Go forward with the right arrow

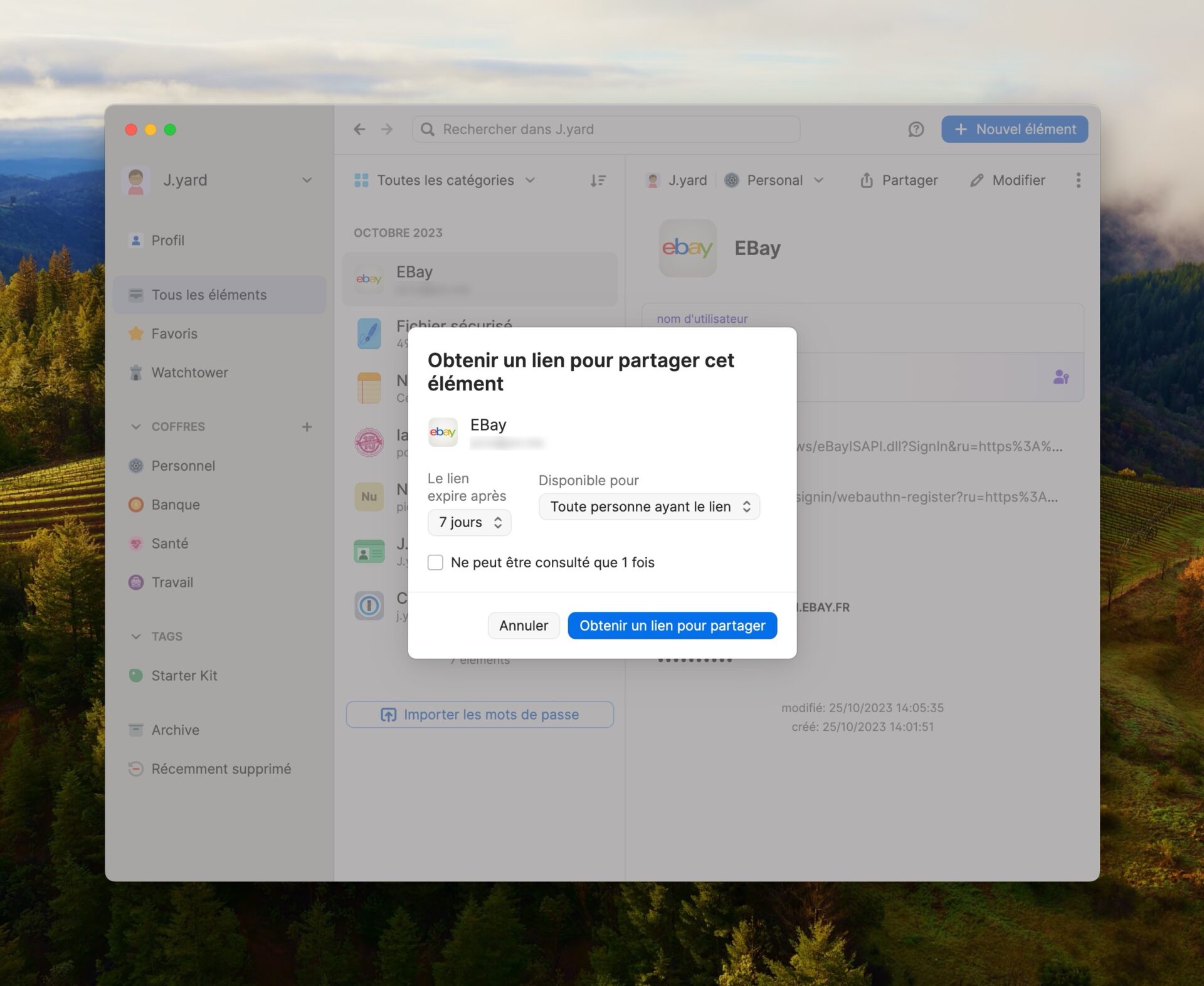click(387, 129)
